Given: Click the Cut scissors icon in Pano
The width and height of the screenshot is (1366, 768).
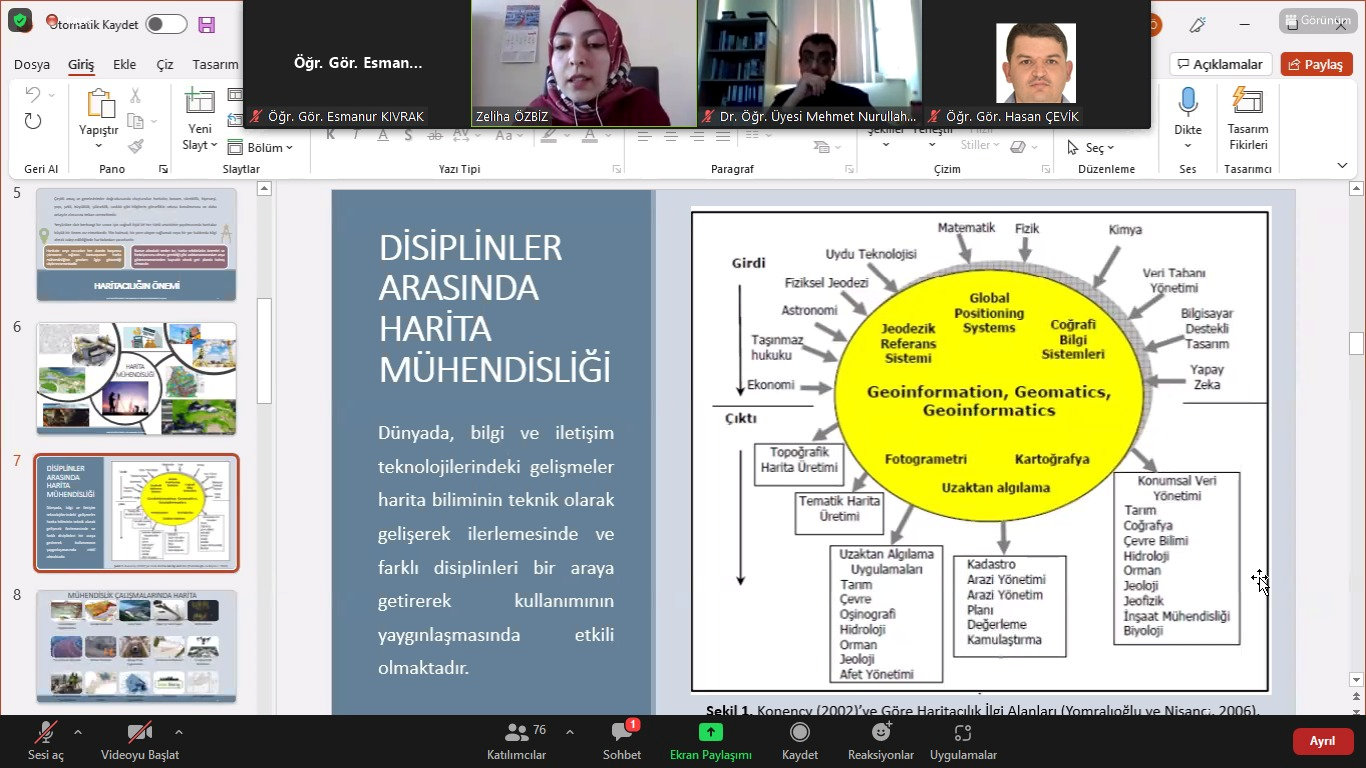Looking at the screenshot, I should 135,96.
